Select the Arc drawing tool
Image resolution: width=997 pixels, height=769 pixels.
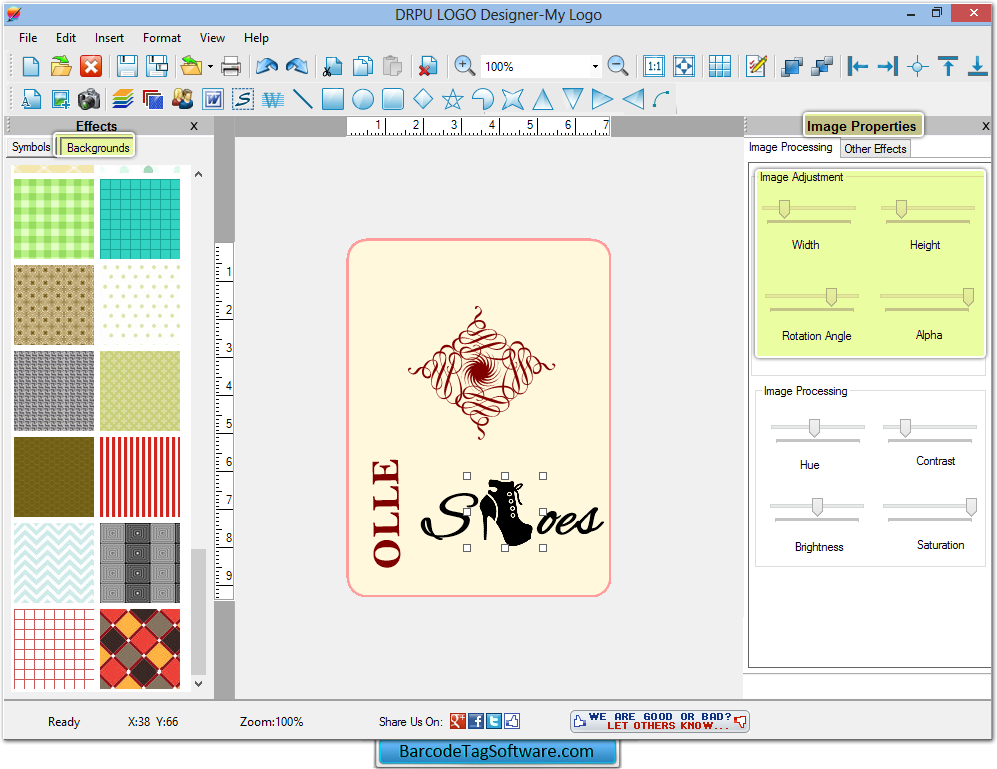[x=662, y=99]
